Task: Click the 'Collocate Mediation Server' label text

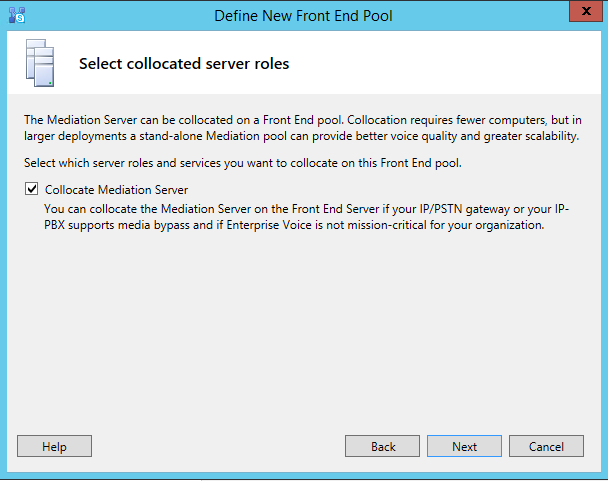Action: 116,189
